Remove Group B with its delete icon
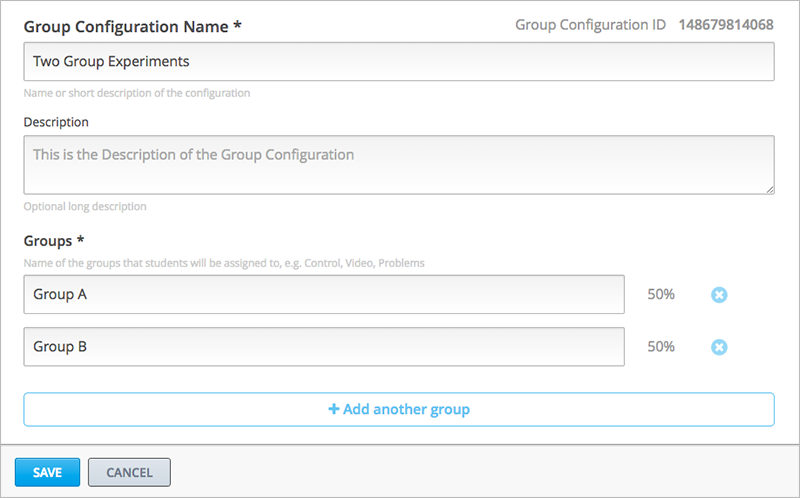The width and height of the screenshot is (800, 498). pyautogui.click(x=719, y=347)
